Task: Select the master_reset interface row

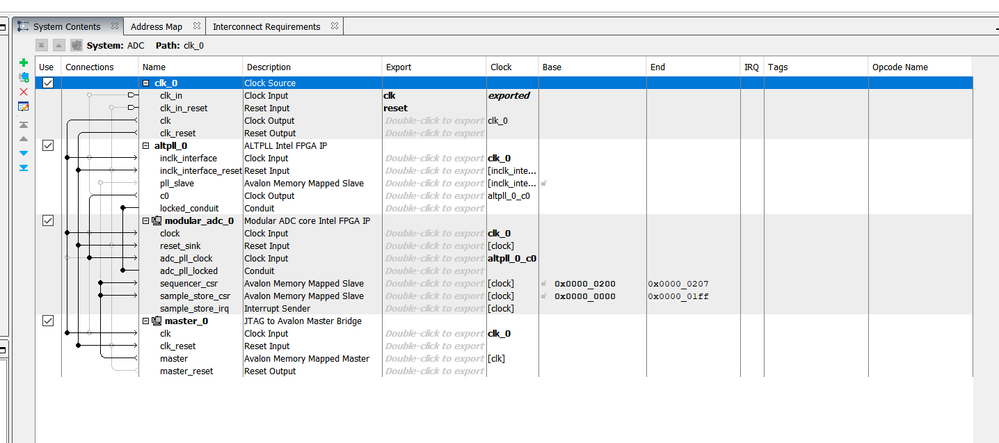Action: coord(504,371)
